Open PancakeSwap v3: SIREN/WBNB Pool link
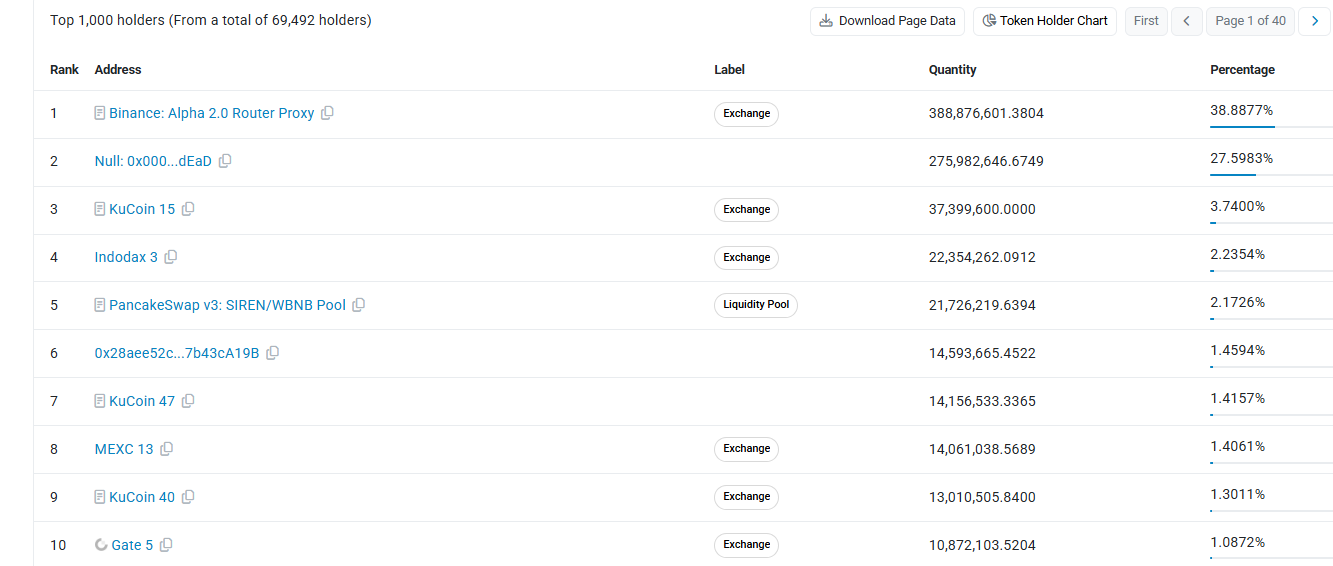The width and height of the screenshot is (1333, 566). 228,305
